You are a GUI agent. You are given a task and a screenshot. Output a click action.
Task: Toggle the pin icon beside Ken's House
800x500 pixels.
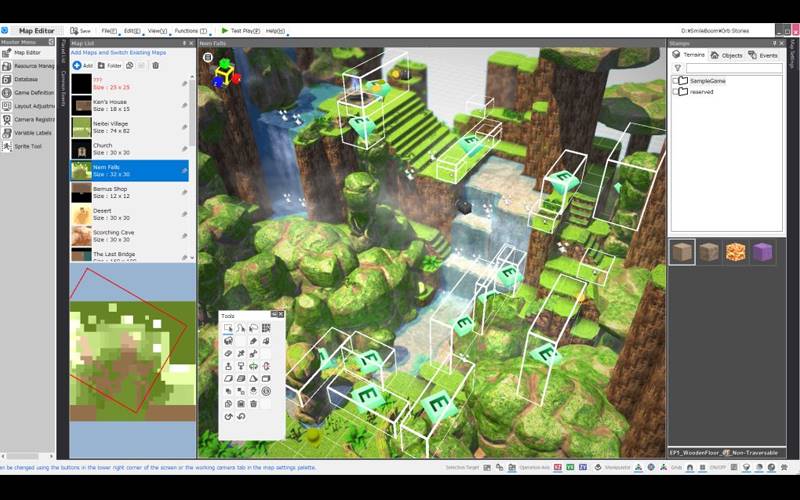pyautogui.click(x=184, y=105)
